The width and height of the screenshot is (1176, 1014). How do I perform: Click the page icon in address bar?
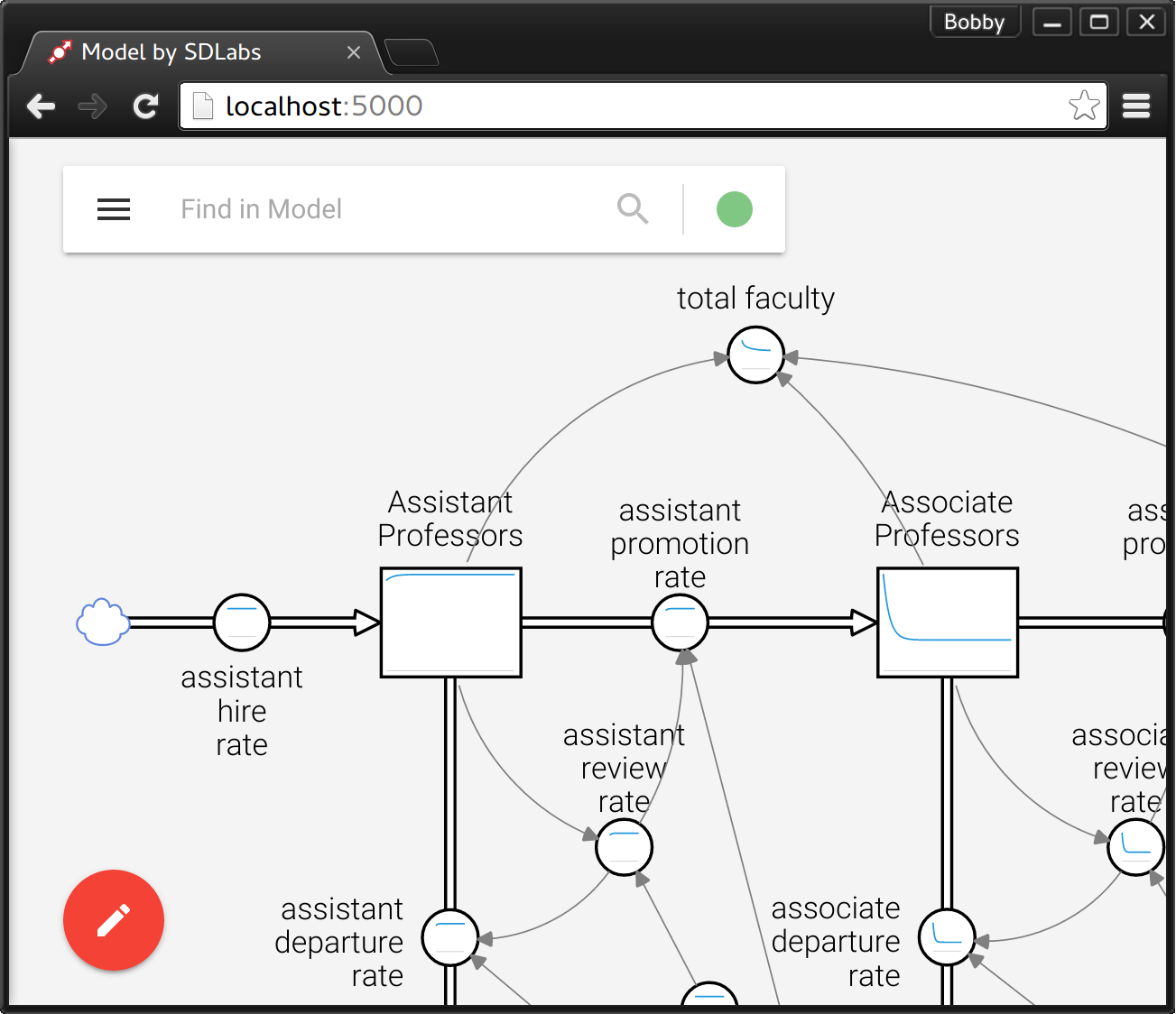click(203, 106)
